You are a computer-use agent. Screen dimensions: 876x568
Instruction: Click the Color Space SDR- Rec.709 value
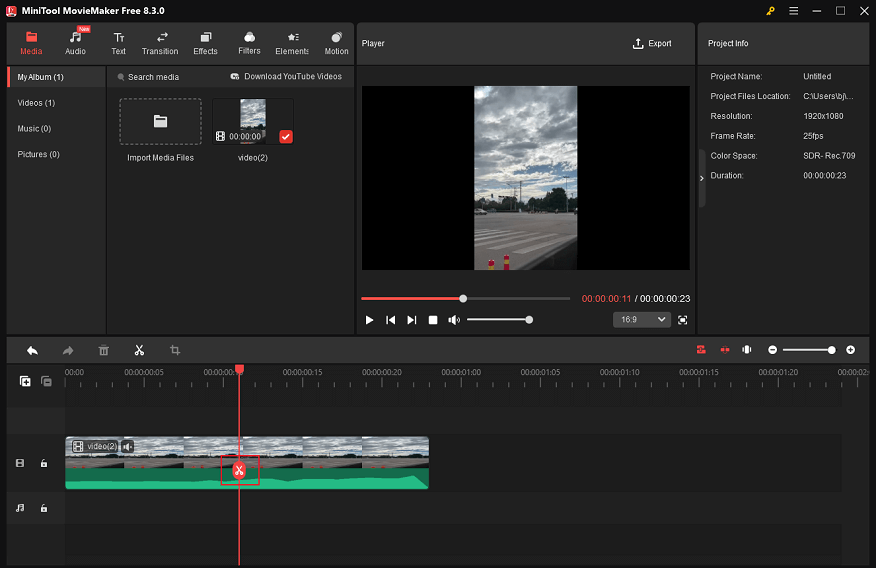[x=829, y=156]
